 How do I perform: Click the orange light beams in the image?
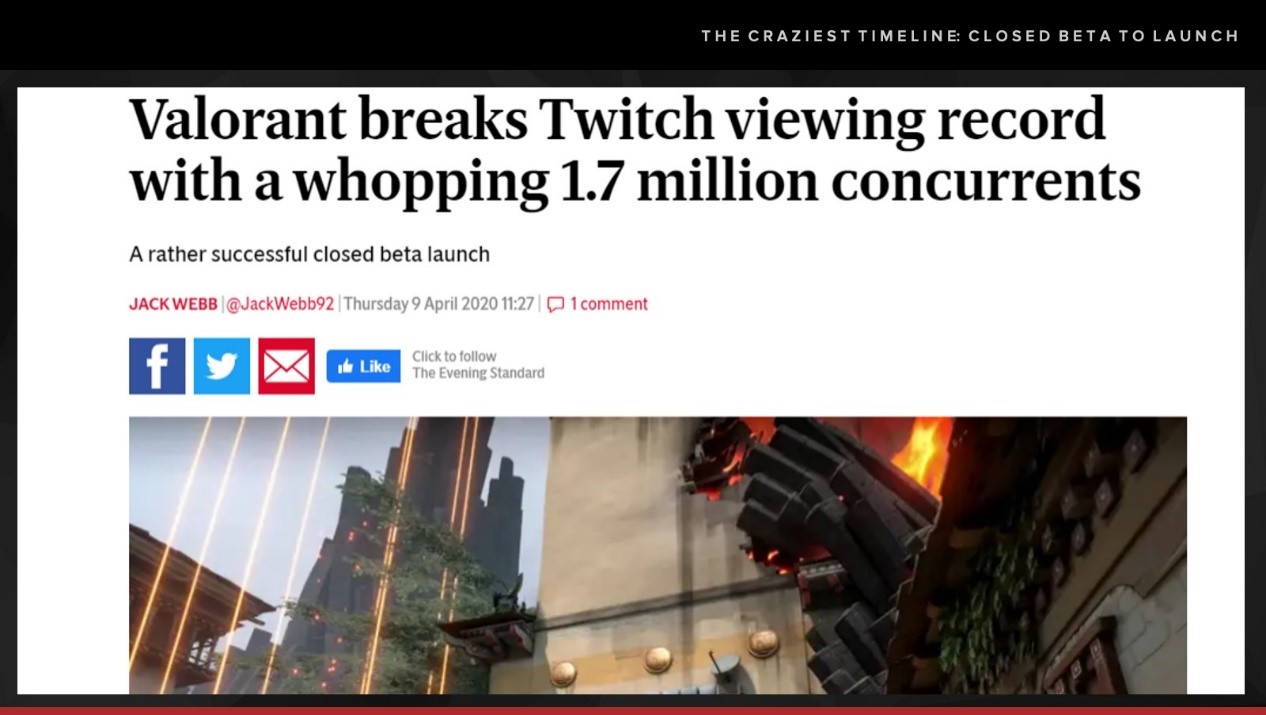tap(230, 550)
